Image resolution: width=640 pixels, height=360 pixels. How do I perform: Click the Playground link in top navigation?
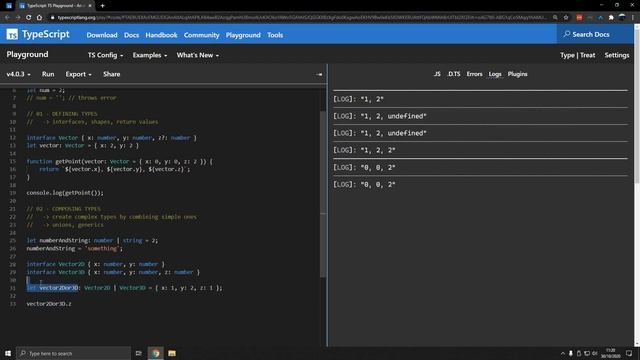click(x=243, y=35)
